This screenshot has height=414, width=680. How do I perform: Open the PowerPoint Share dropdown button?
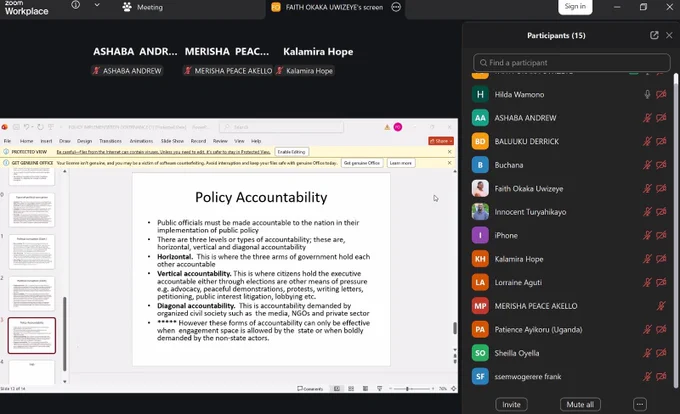(441, 141)
